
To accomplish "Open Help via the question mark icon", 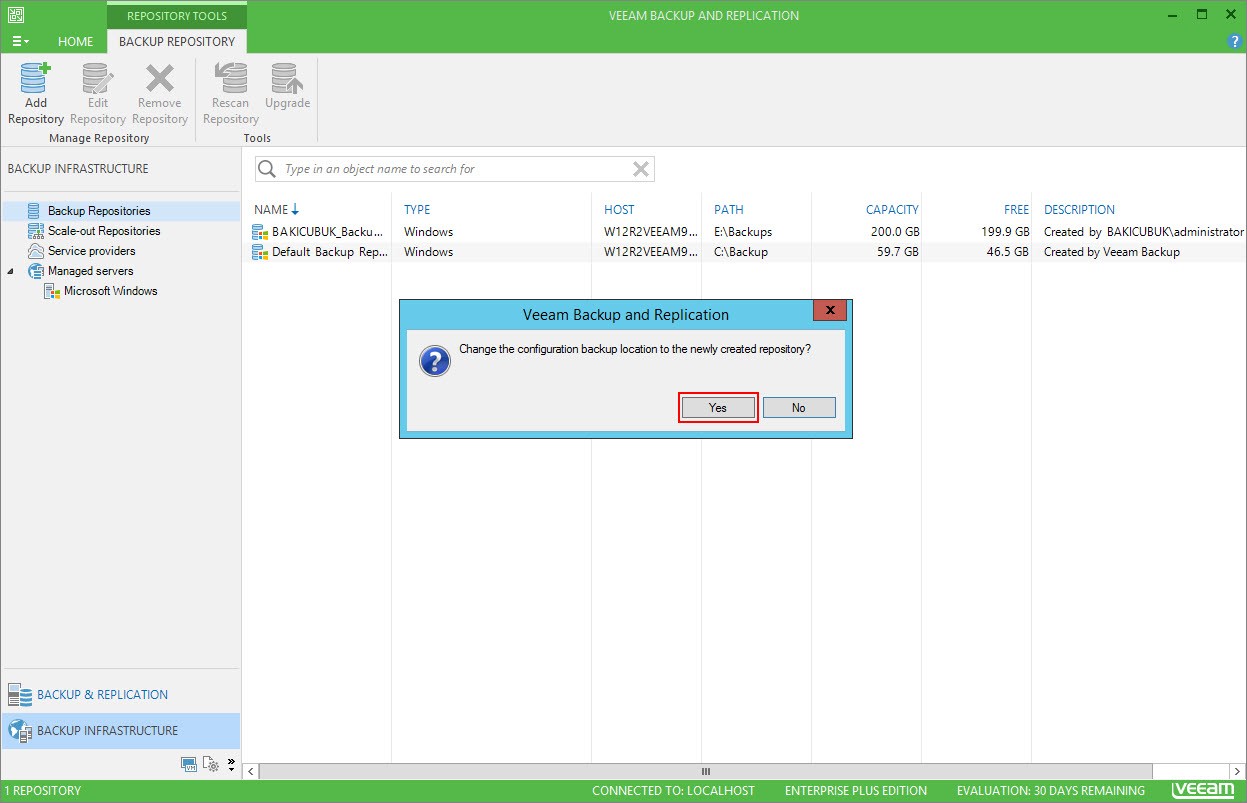I will (x=1234, y=42).
